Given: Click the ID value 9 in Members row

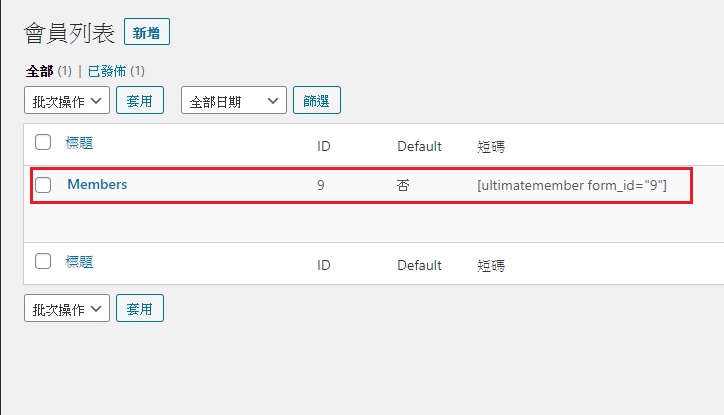Looking at the screenshot, I should (320, 185).
